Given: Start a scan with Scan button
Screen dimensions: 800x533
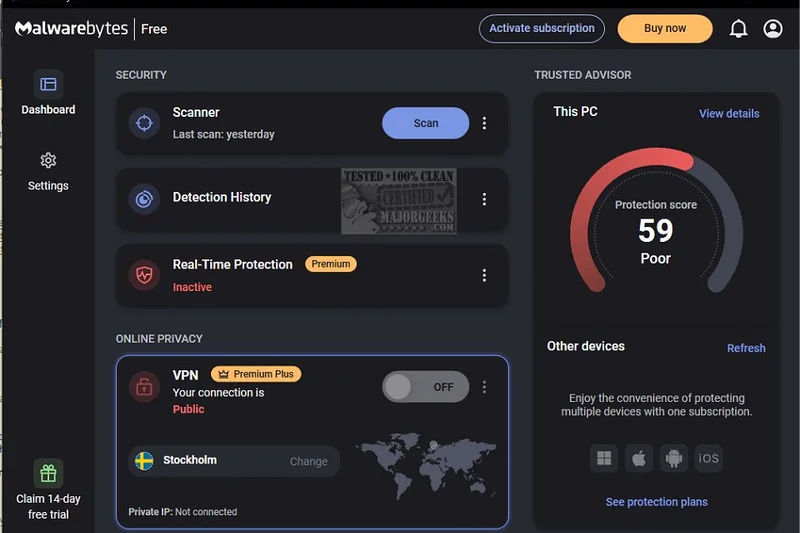Looking at the screenshot, I should tap(426, 123).
